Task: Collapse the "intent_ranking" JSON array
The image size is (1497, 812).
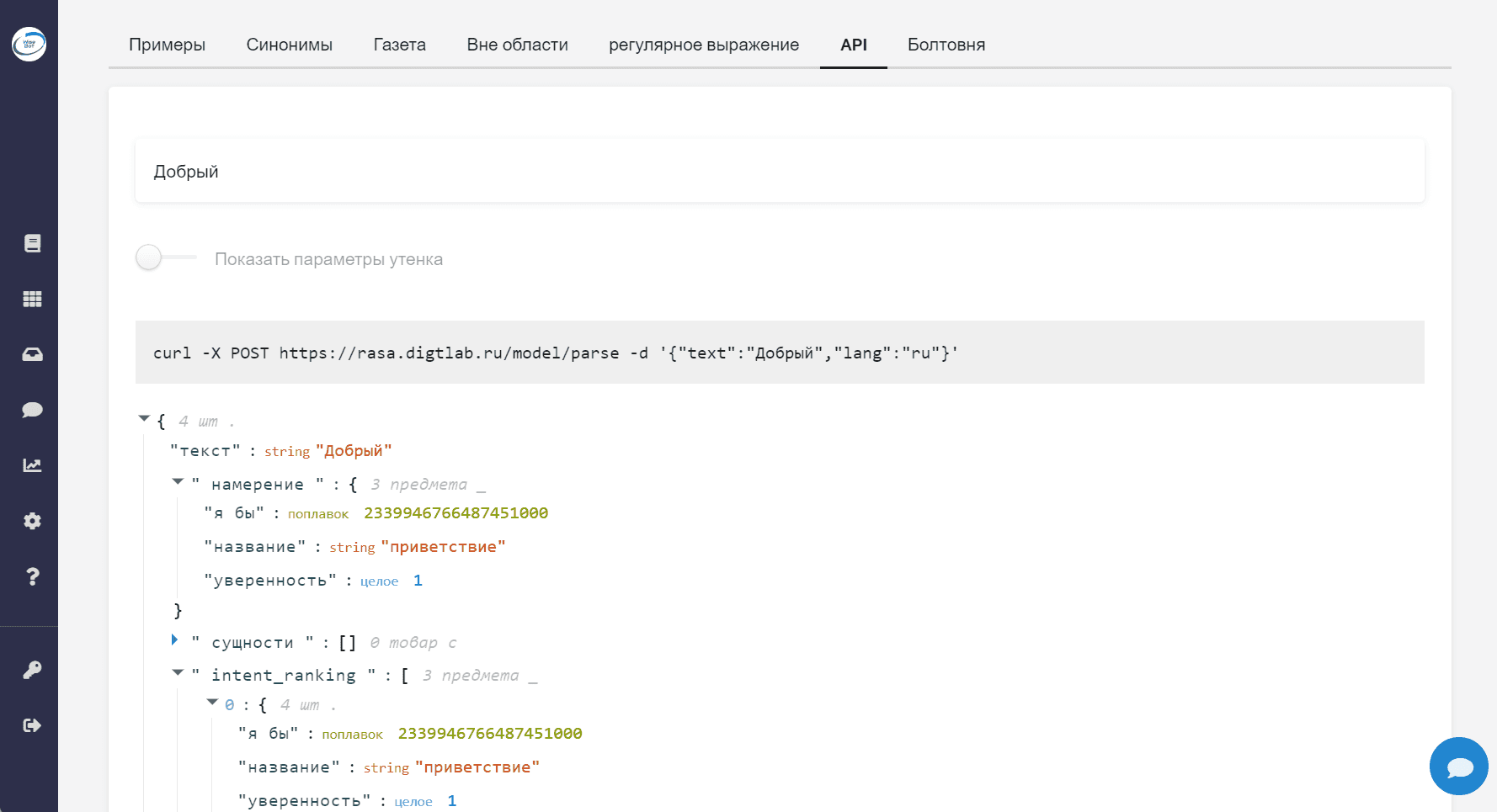Action: tap(178, 672)
